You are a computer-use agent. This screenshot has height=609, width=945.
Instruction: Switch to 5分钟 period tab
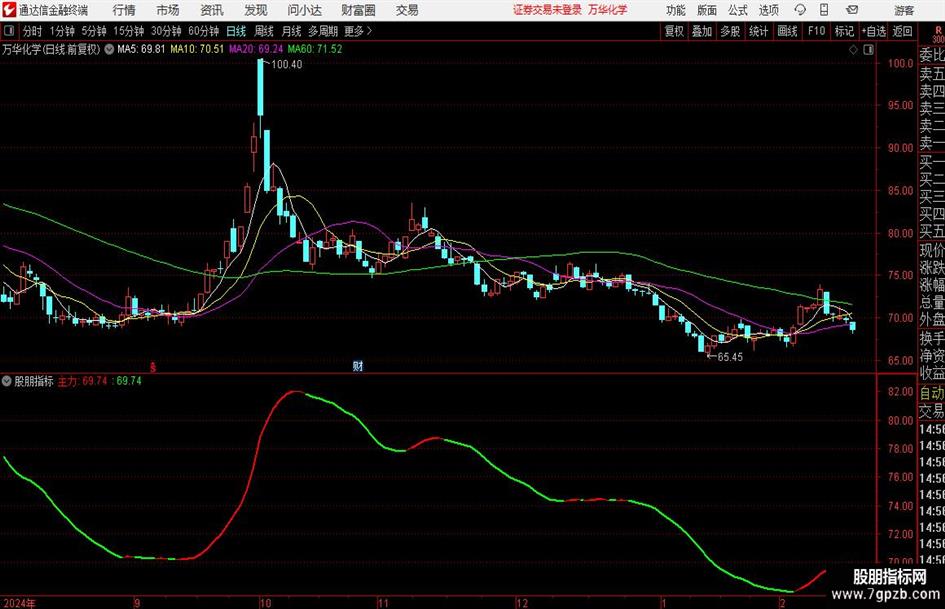[x=94, y=31]
